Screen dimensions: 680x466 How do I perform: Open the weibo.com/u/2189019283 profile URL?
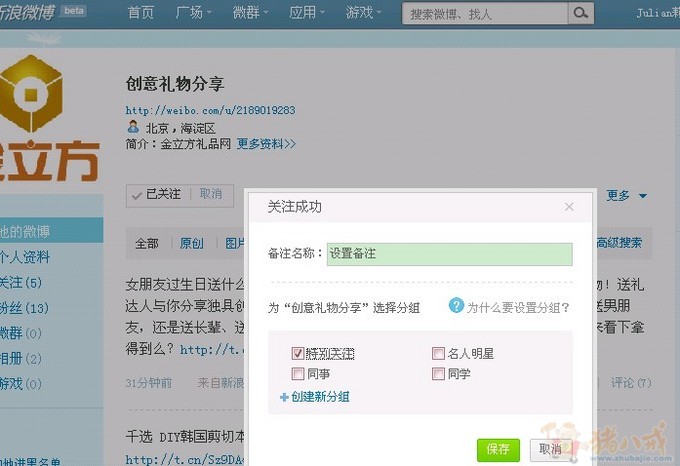click(x=210, y=110)
